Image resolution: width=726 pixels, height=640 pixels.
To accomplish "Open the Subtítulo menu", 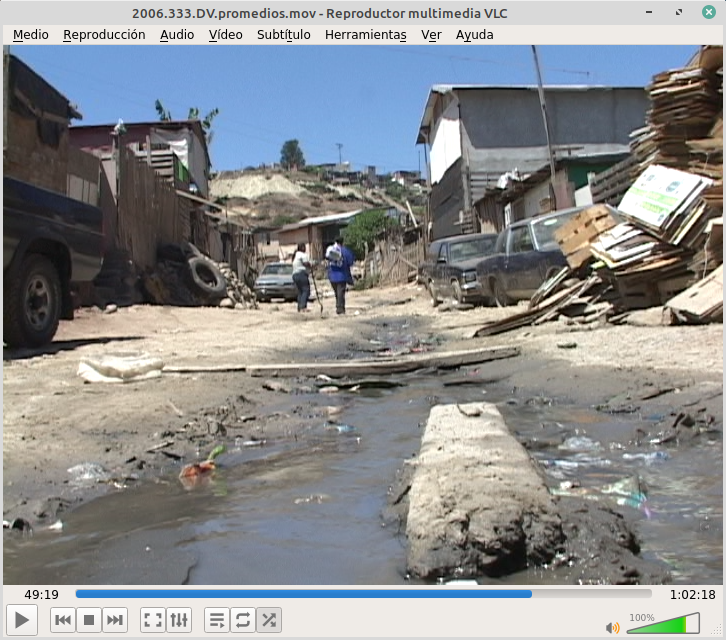I will [283, 35].
